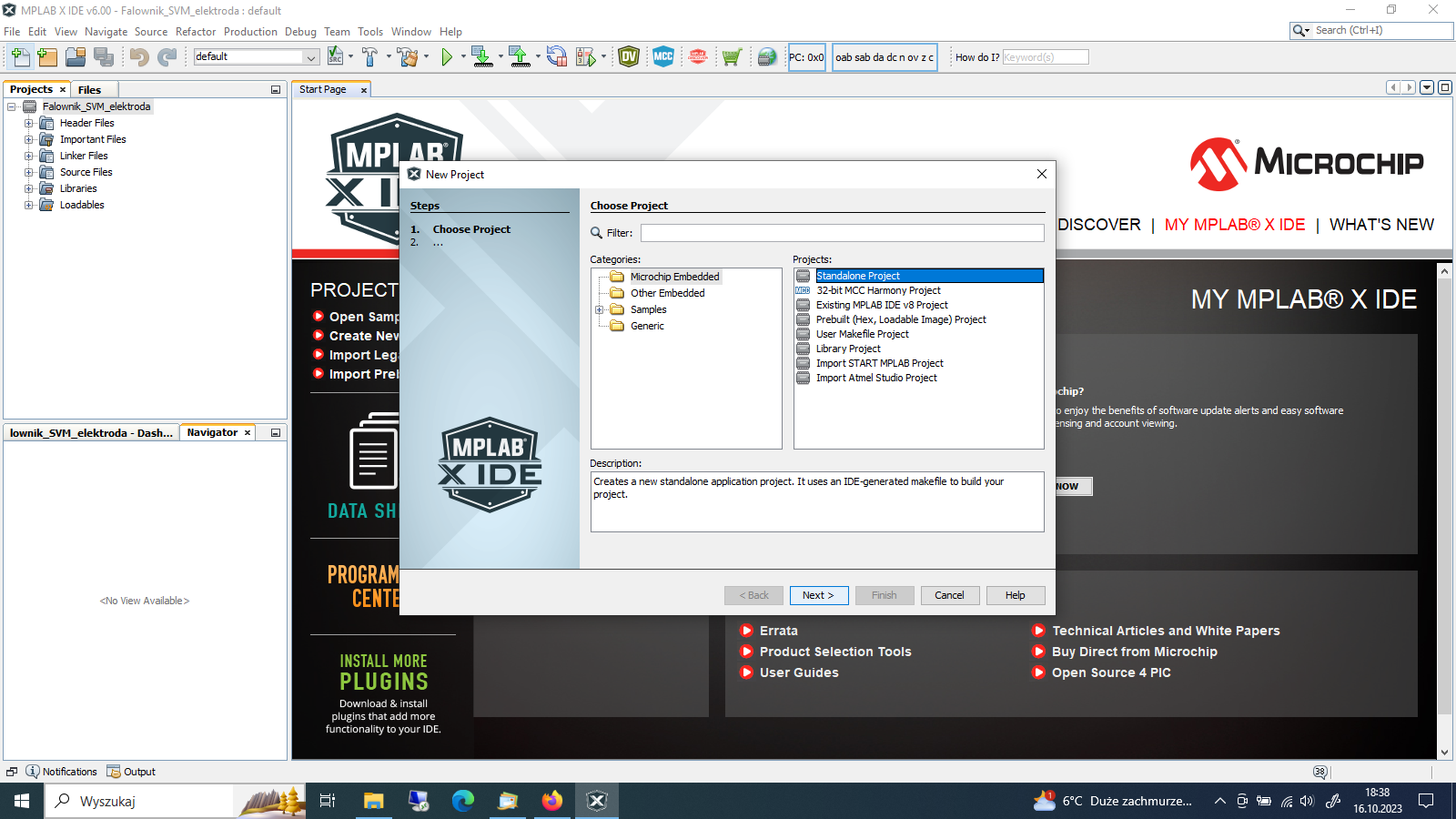Open the Production menu
This screenshot has width=1456, height=819.
point(250,32)
